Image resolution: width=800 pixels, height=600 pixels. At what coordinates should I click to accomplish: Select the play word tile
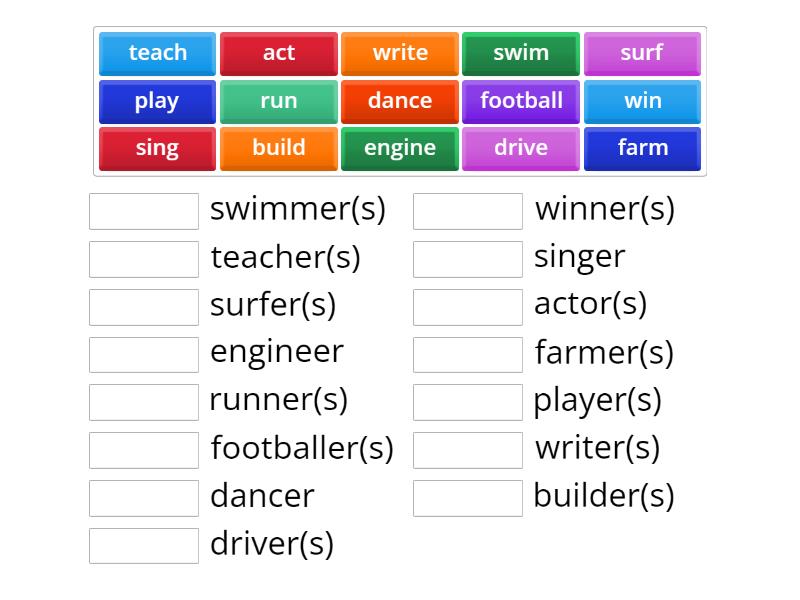[x=157, y=100]
